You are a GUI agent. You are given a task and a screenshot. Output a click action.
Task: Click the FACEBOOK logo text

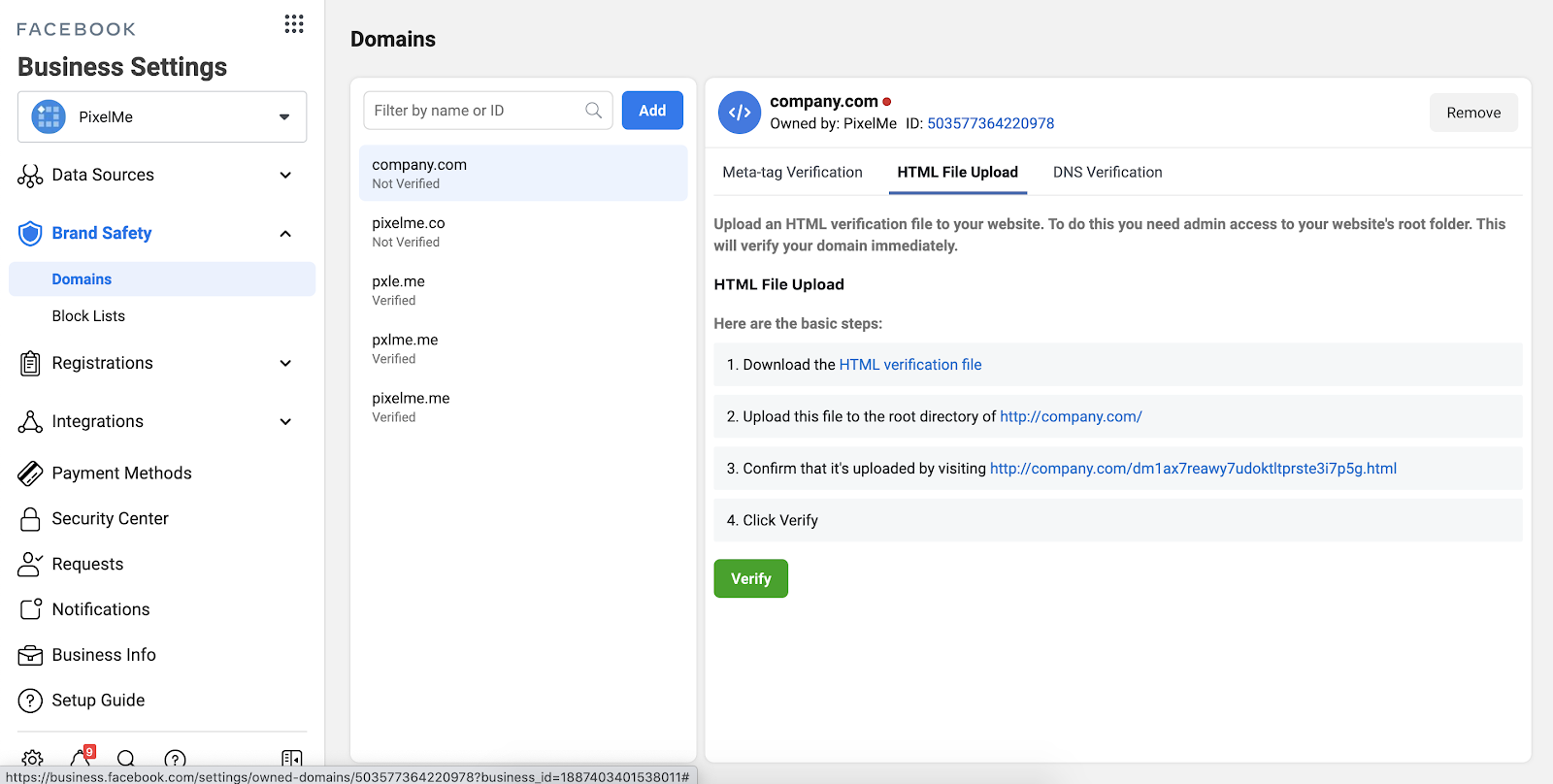(76, 29)
